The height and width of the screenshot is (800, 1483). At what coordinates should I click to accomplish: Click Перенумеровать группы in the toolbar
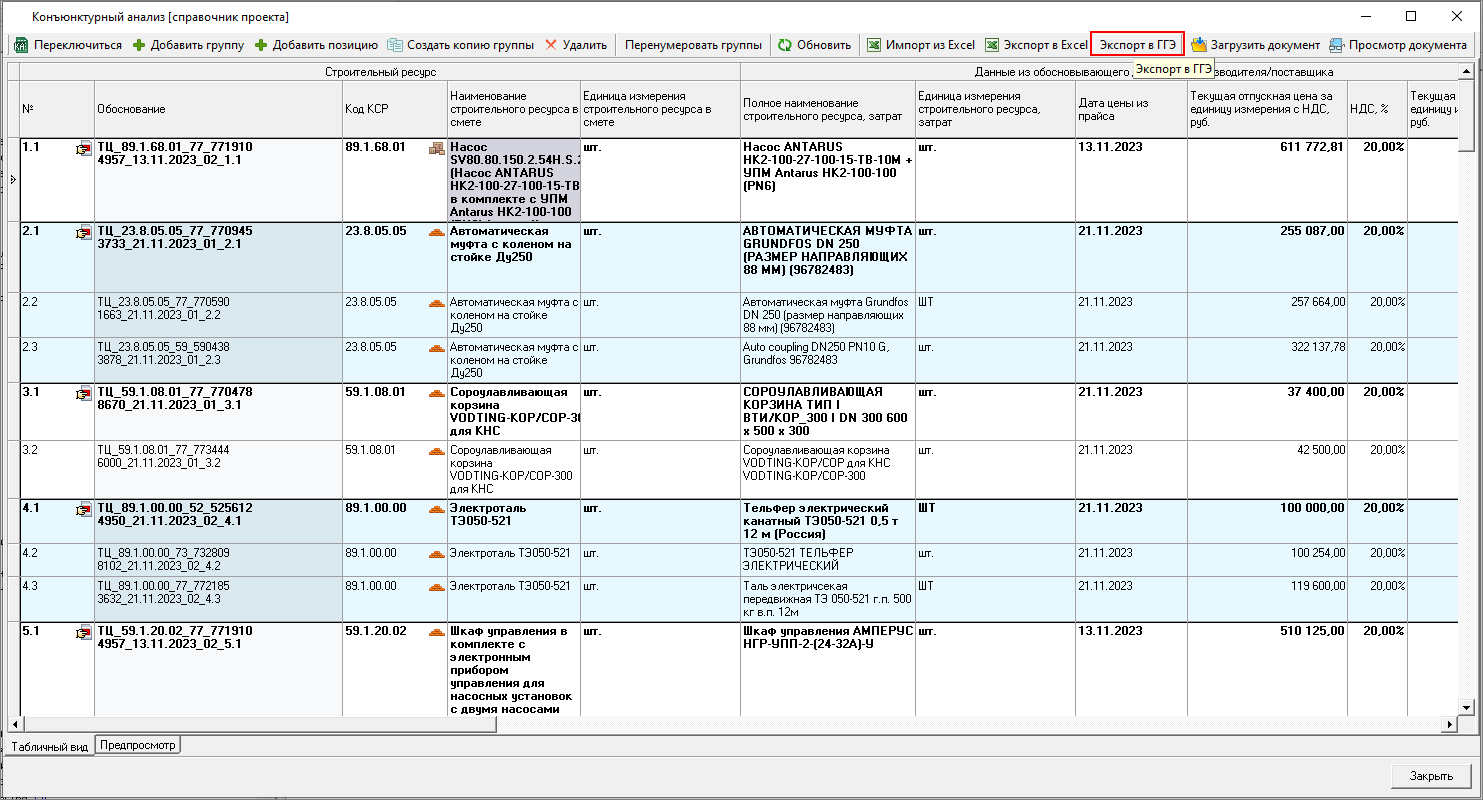coord(693,45)
